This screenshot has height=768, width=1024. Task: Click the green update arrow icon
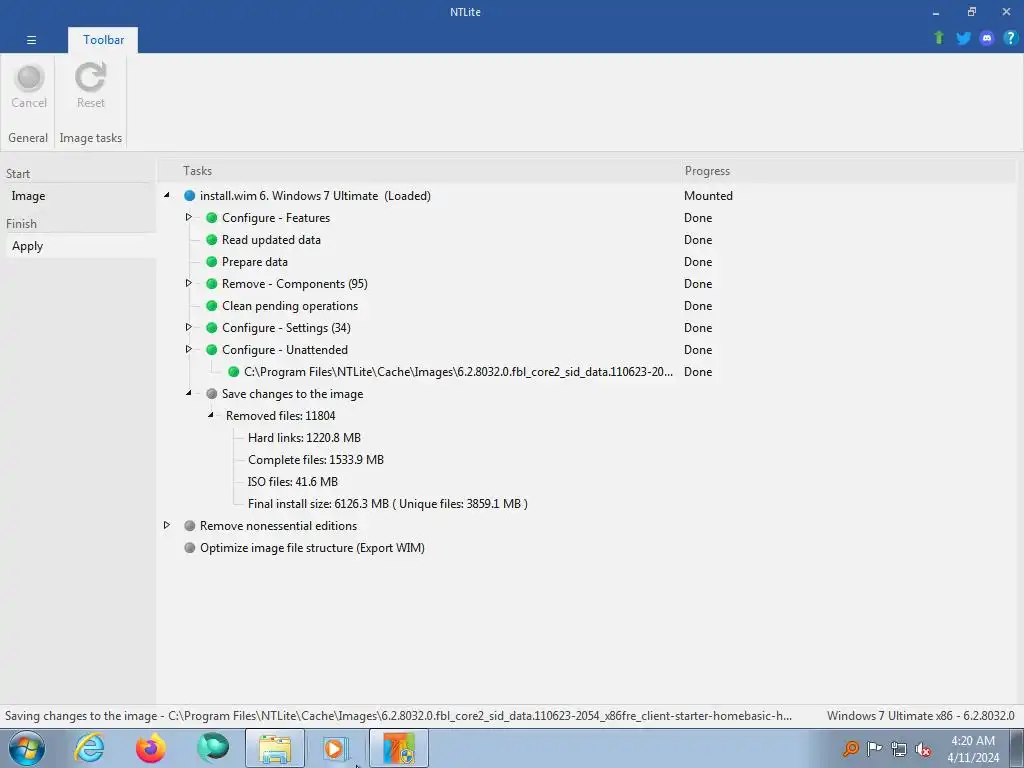939,38
